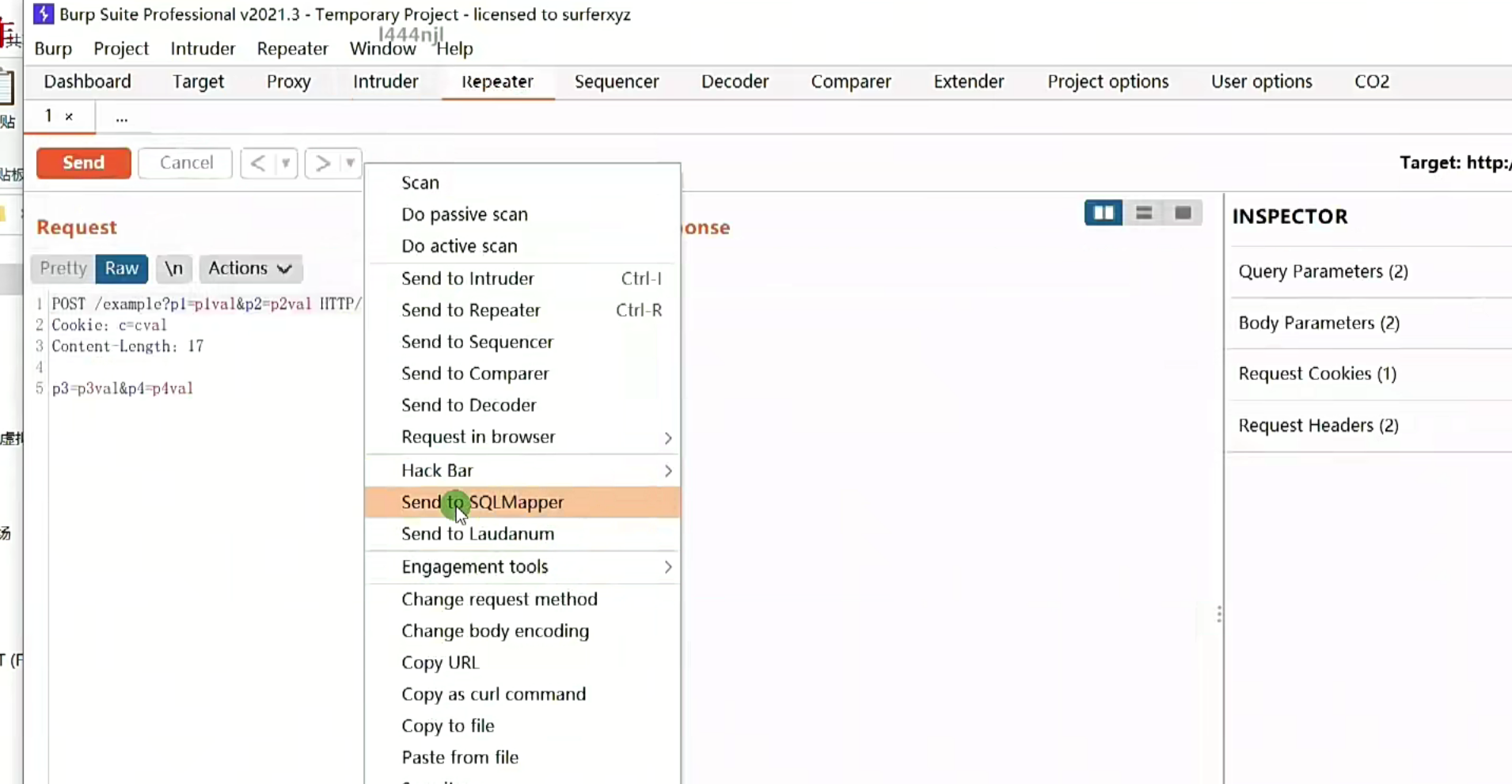The height and width of the screenshot is (784, 1512).
Task: Close Repeater tab 1 with the x
Action: (70, 116)
